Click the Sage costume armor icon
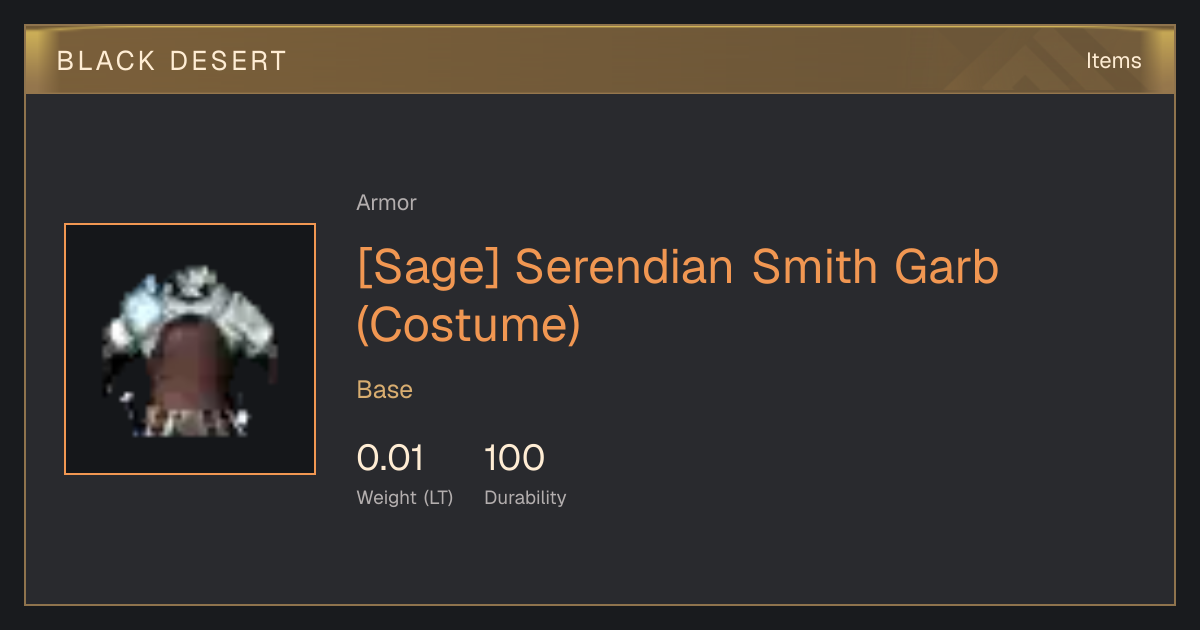This screenshot has height=630, width=1200. pos(190,350)
